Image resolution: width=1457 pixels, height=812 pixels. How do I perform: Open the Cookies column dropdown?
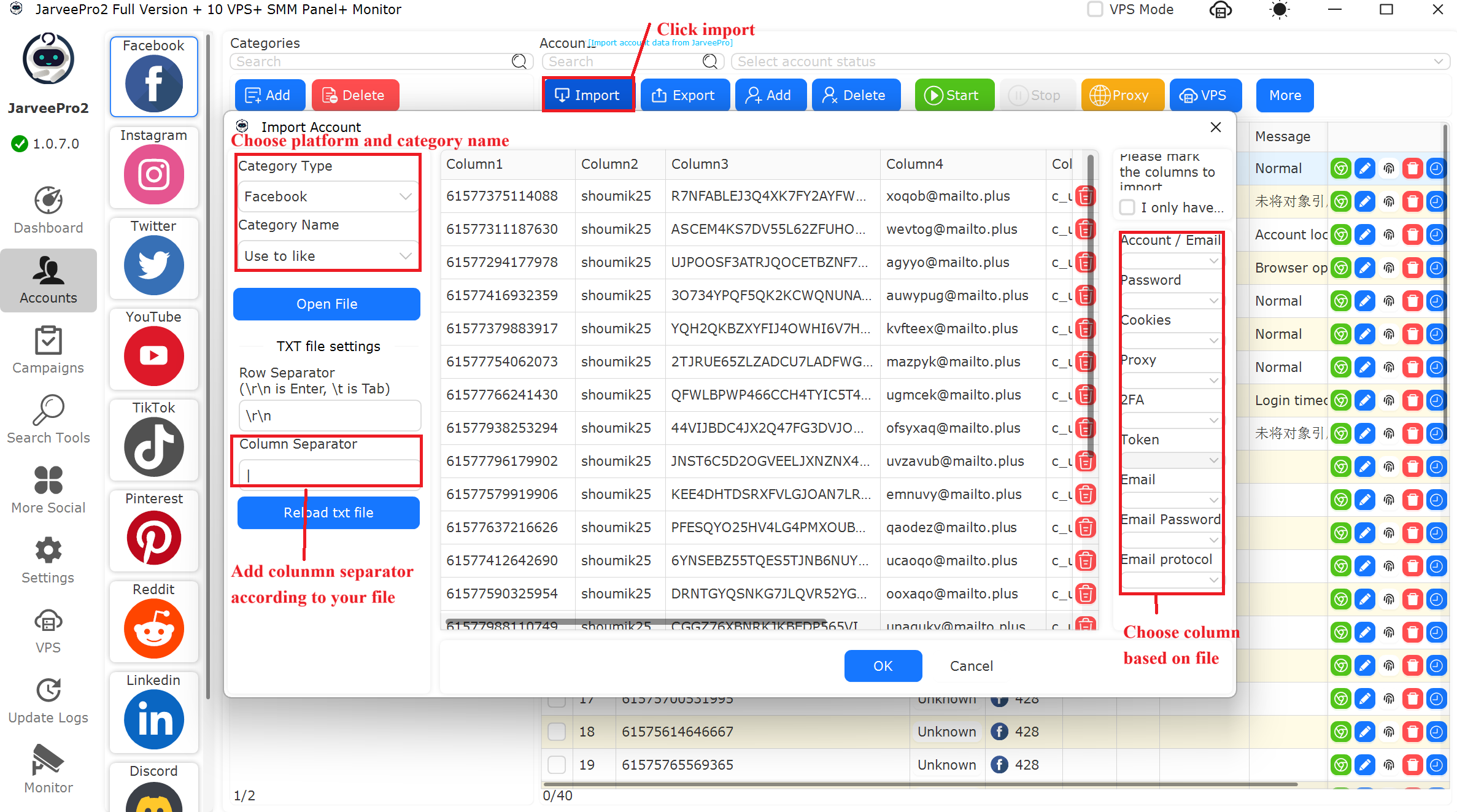pyautogui.click(x=1171, y=340)
